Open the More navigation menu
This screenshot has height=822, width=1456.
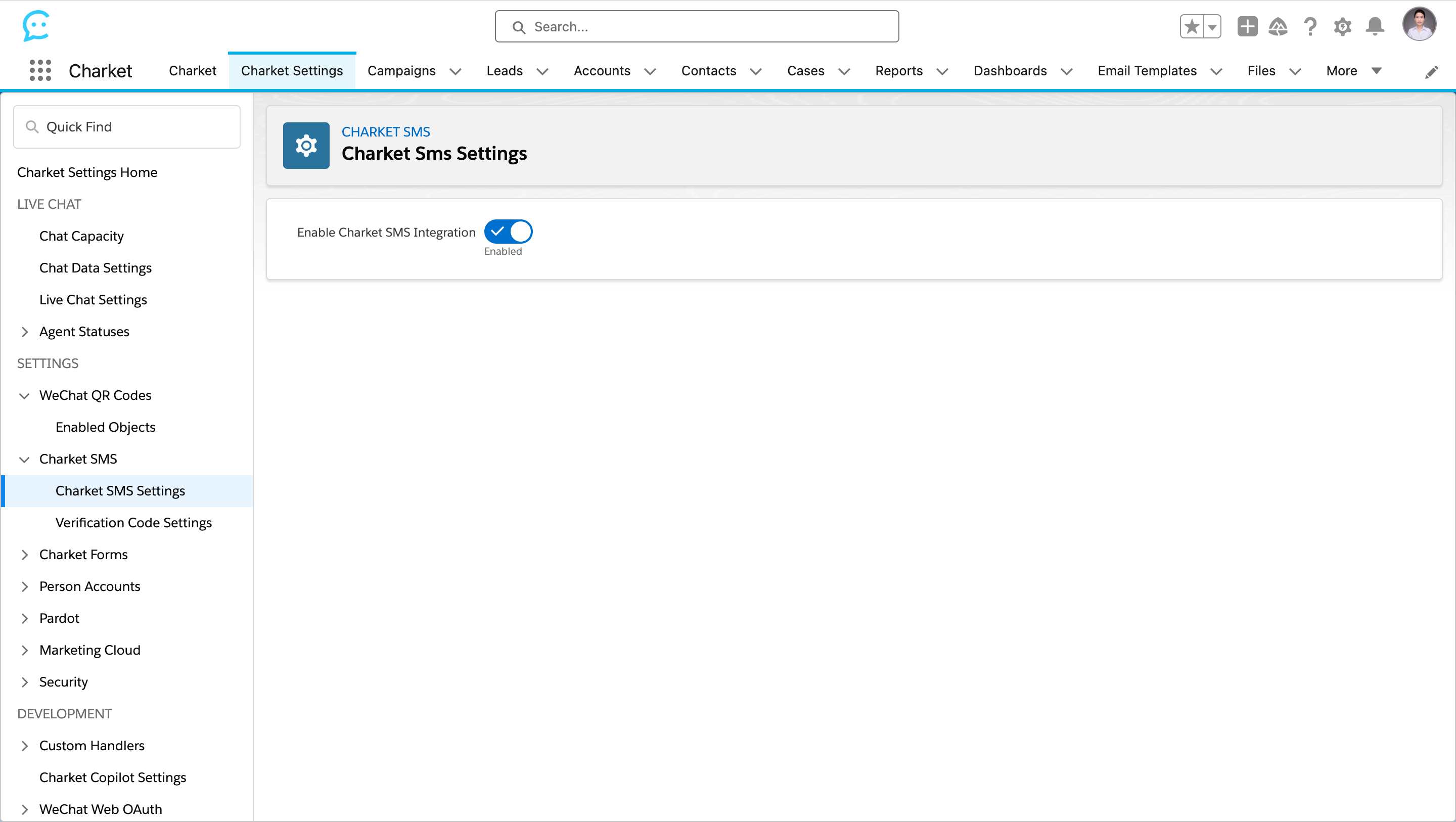1354,71
